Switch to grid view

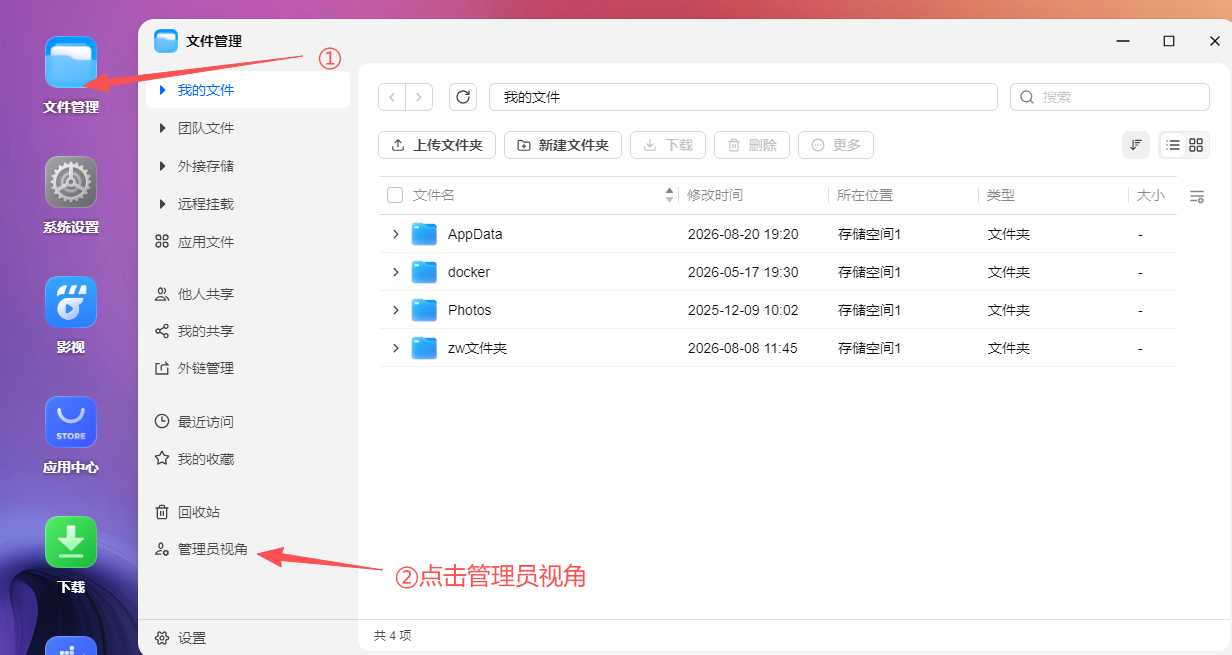[1196, 145]
